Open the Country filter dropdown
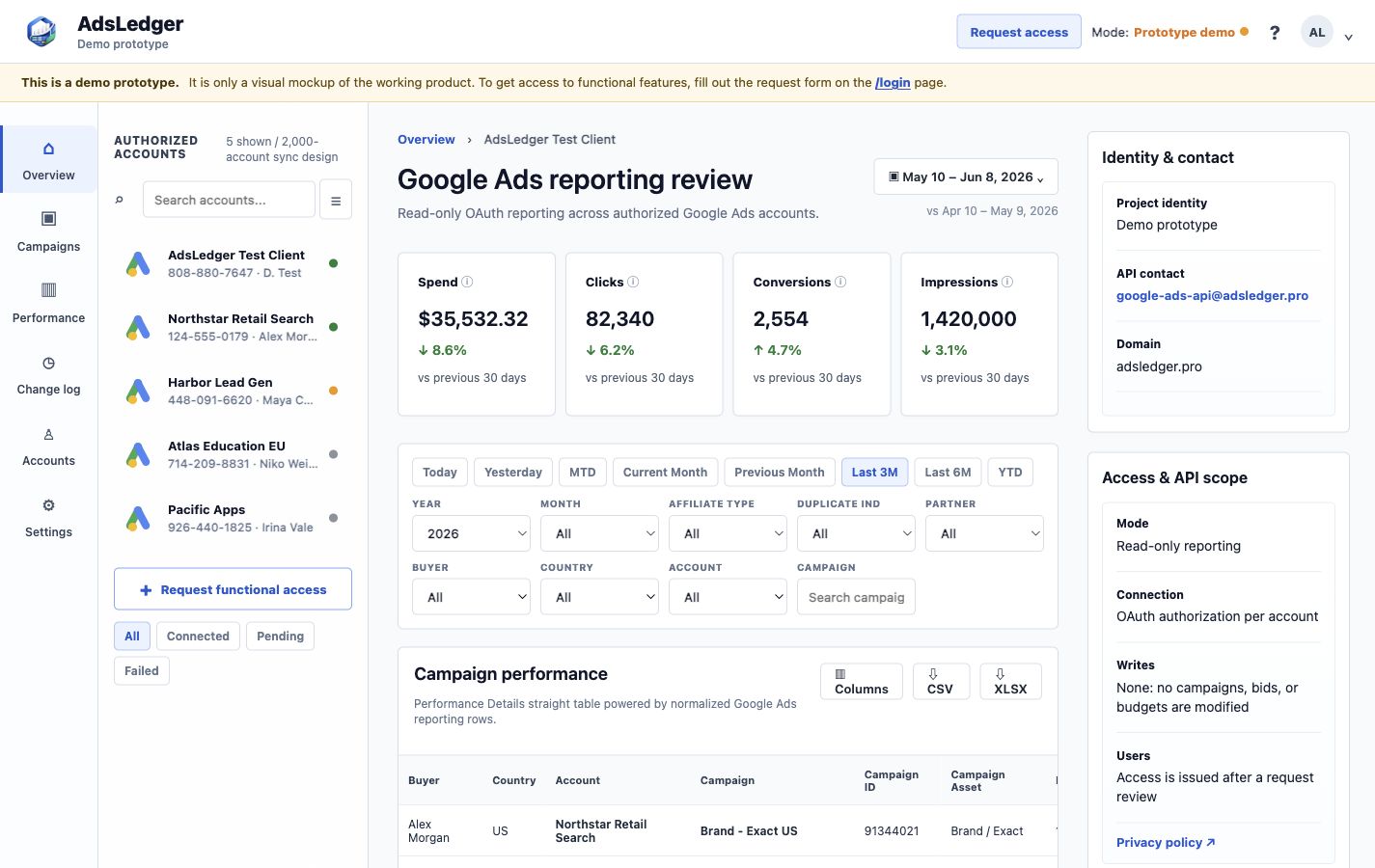The image size is (1375, 868). click(600, 597)
